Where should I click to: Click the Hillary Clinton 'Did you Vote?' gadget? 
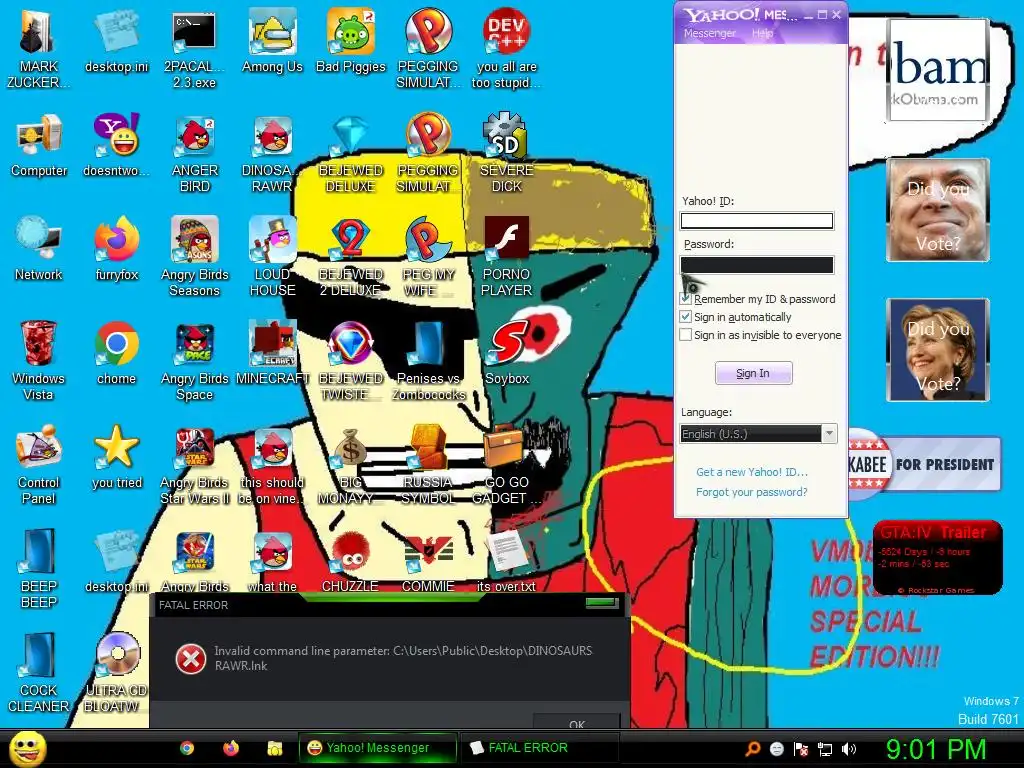click(938, 349)
